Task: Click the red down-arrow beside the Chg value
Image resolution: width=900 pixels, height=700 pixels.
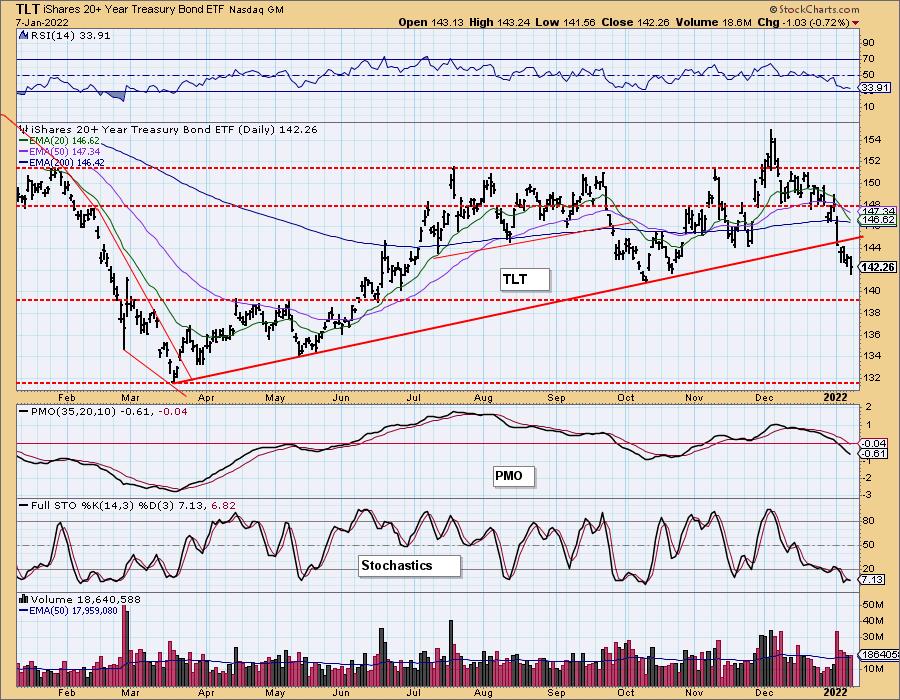Action: click(856, 23)
